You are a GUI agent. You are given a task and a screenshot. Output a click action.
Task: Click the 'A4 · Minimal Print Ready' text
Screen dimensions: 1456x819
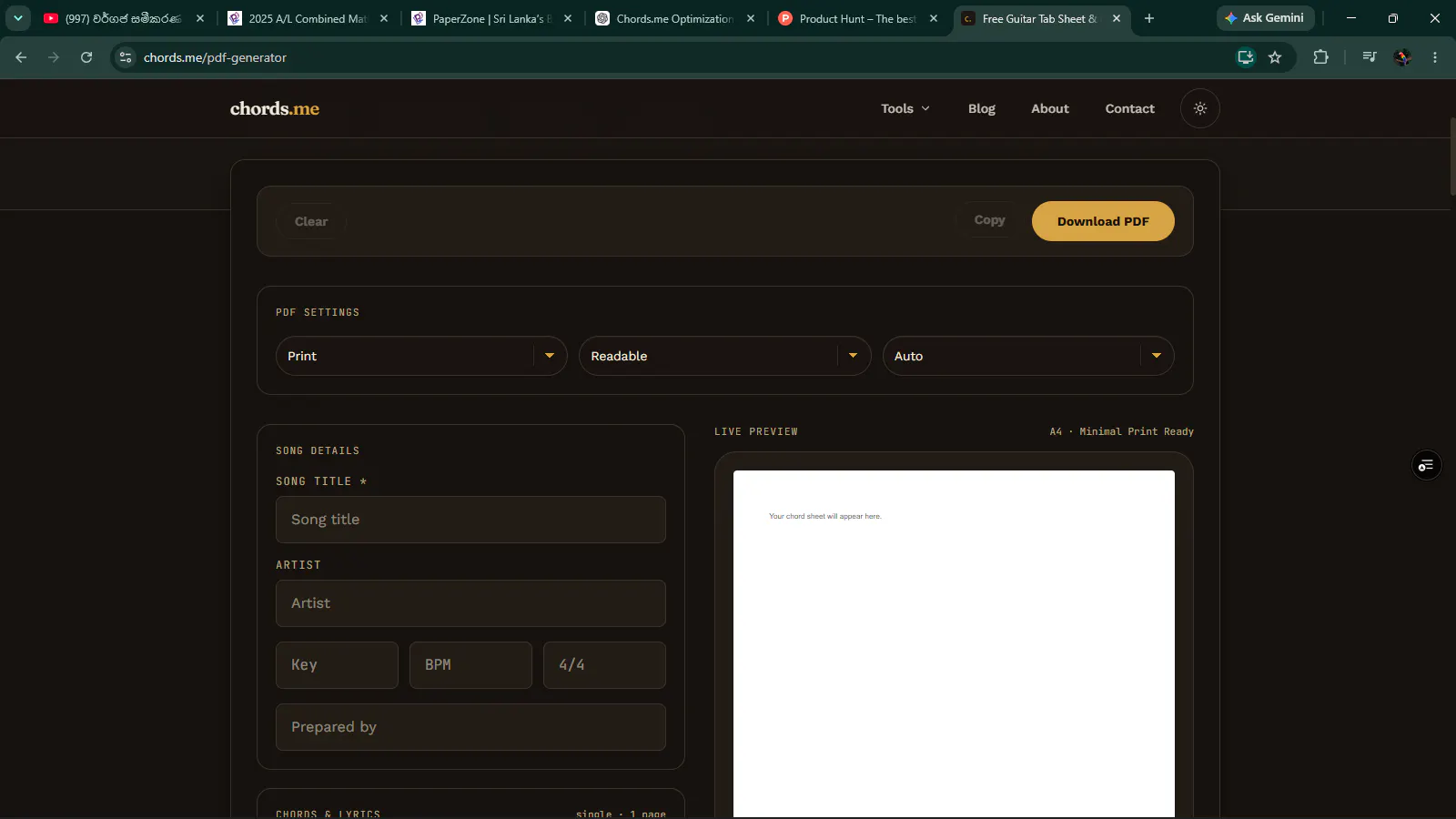point(1121,431)
